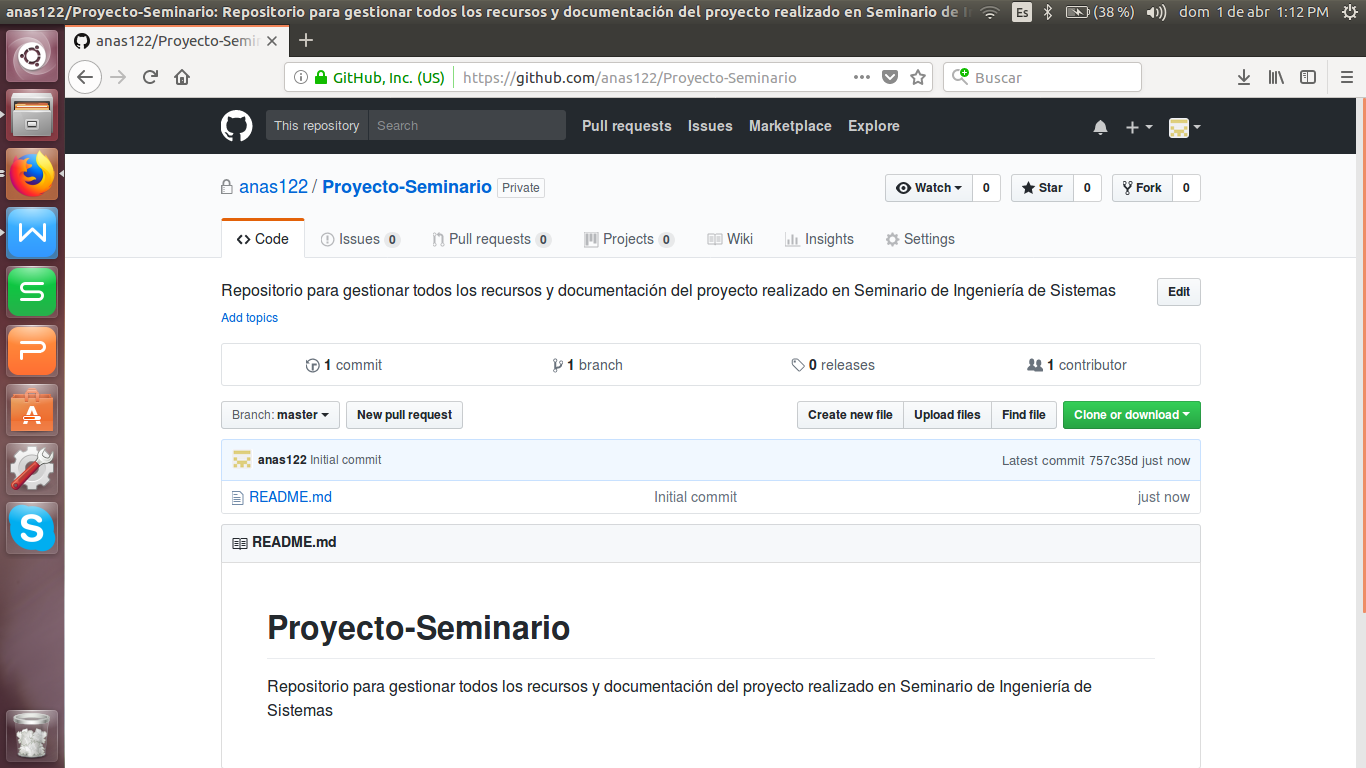Open the README.md file link

pos(290,497)
